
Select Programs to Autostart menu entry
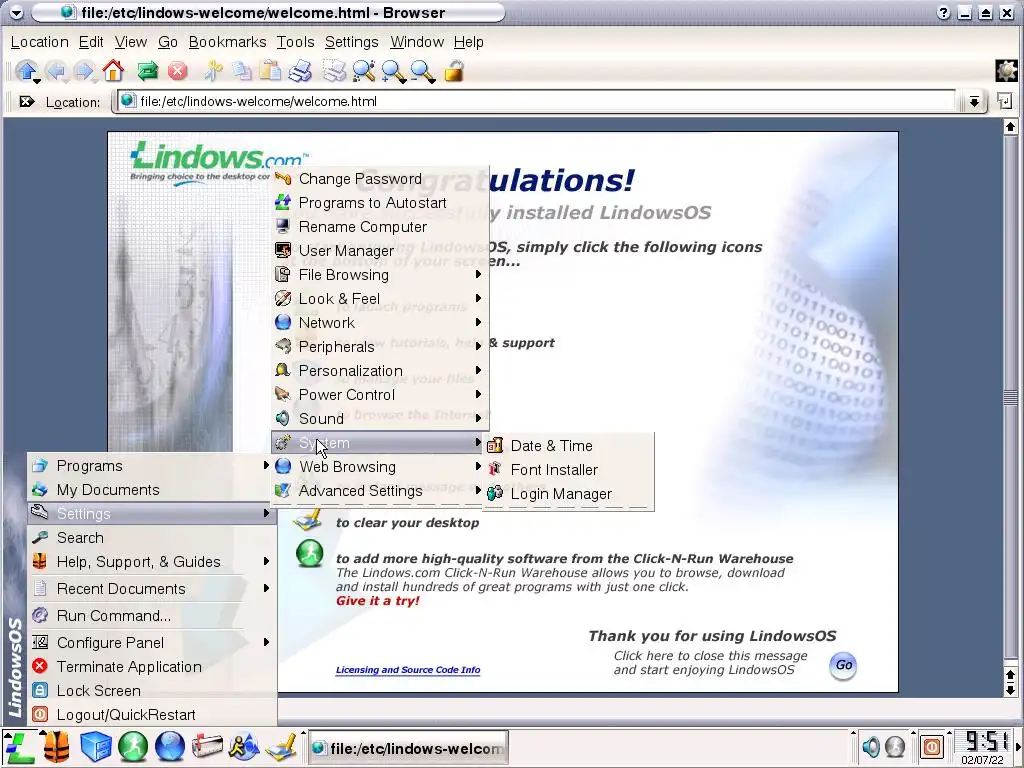(x=379, y=203)
